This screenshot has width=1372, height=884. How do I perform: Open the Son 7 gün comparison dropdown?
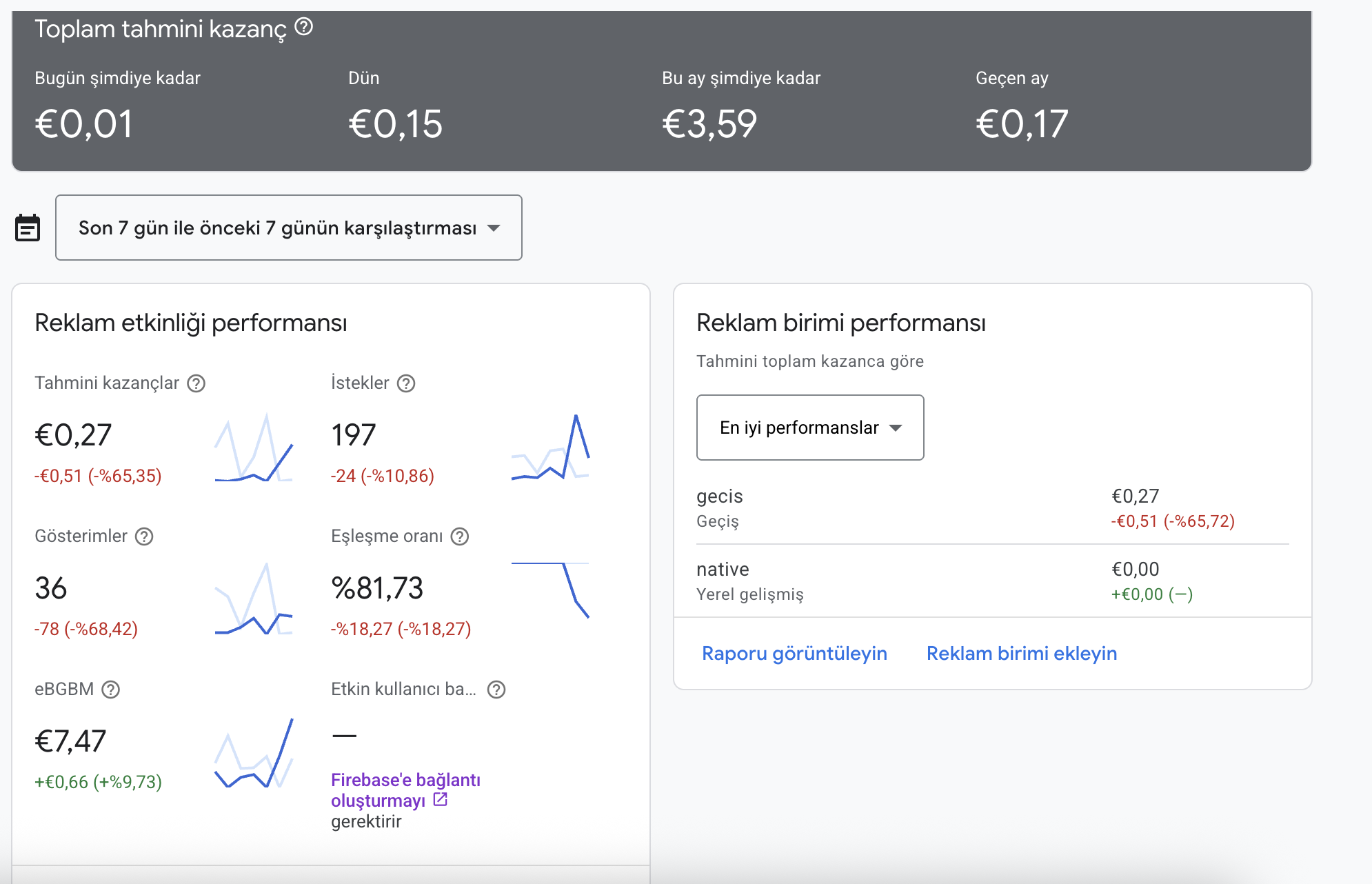289,228
